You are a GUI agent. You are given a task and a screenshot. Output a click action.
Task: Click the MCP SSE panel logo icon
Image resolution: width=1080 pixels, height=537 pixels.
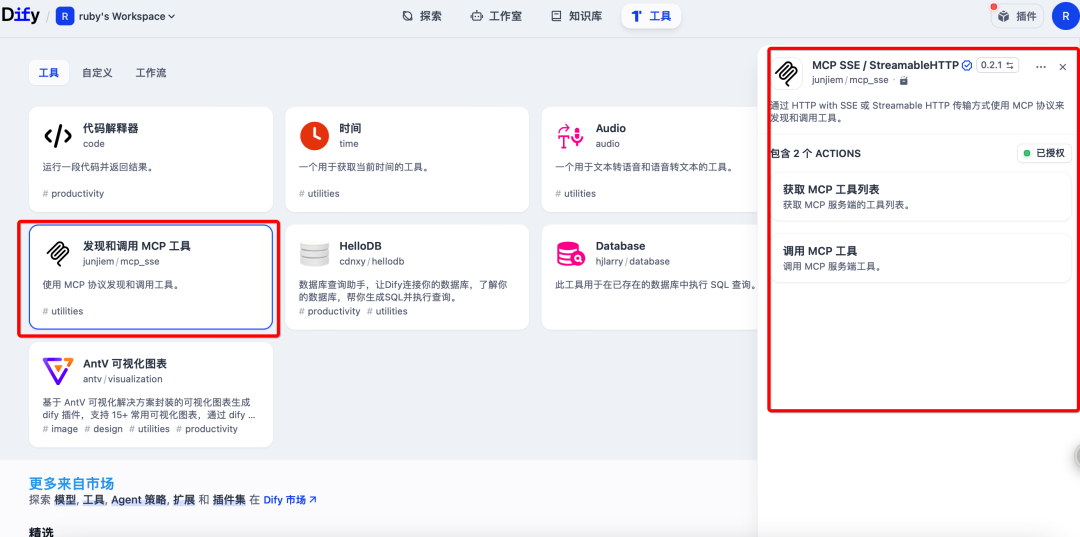tap(787, 73)
